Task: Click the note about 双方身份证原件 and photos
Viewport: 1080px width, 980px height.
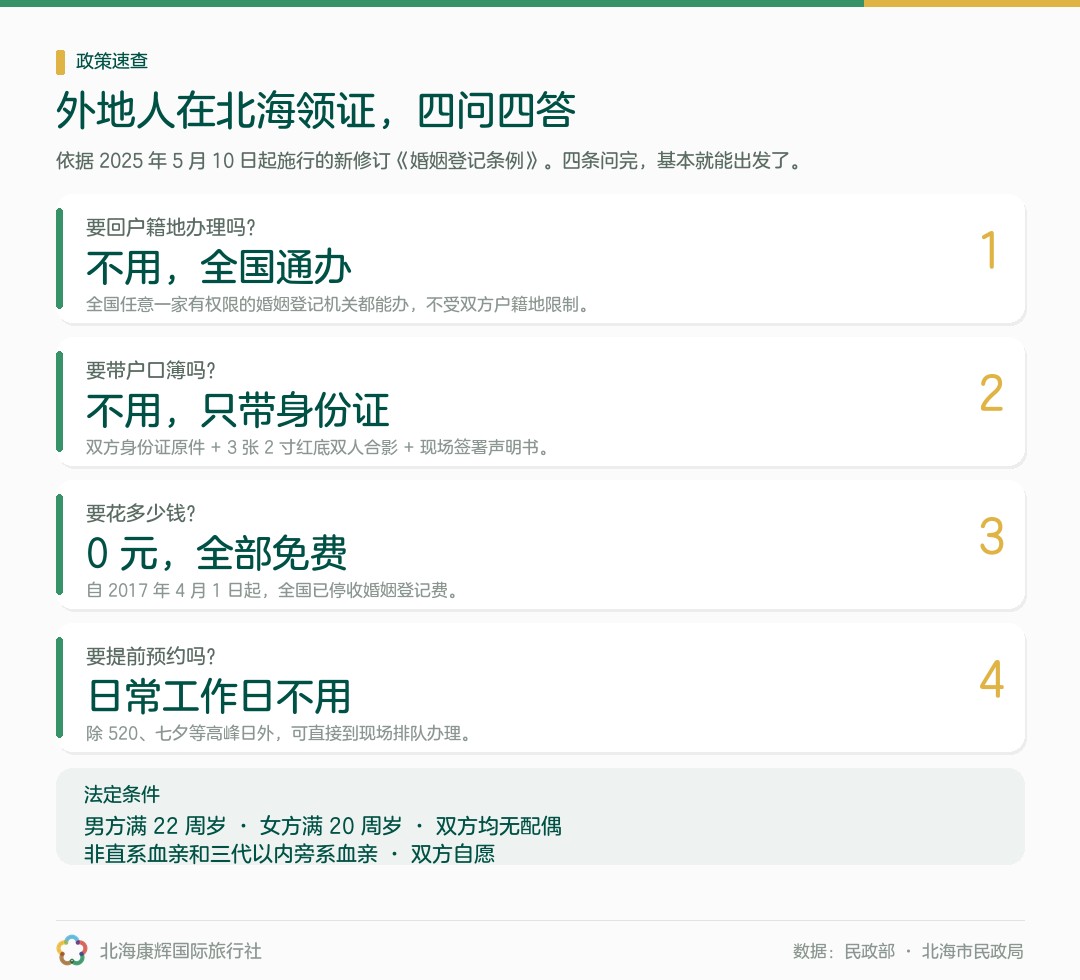Action: pos(318,447)
